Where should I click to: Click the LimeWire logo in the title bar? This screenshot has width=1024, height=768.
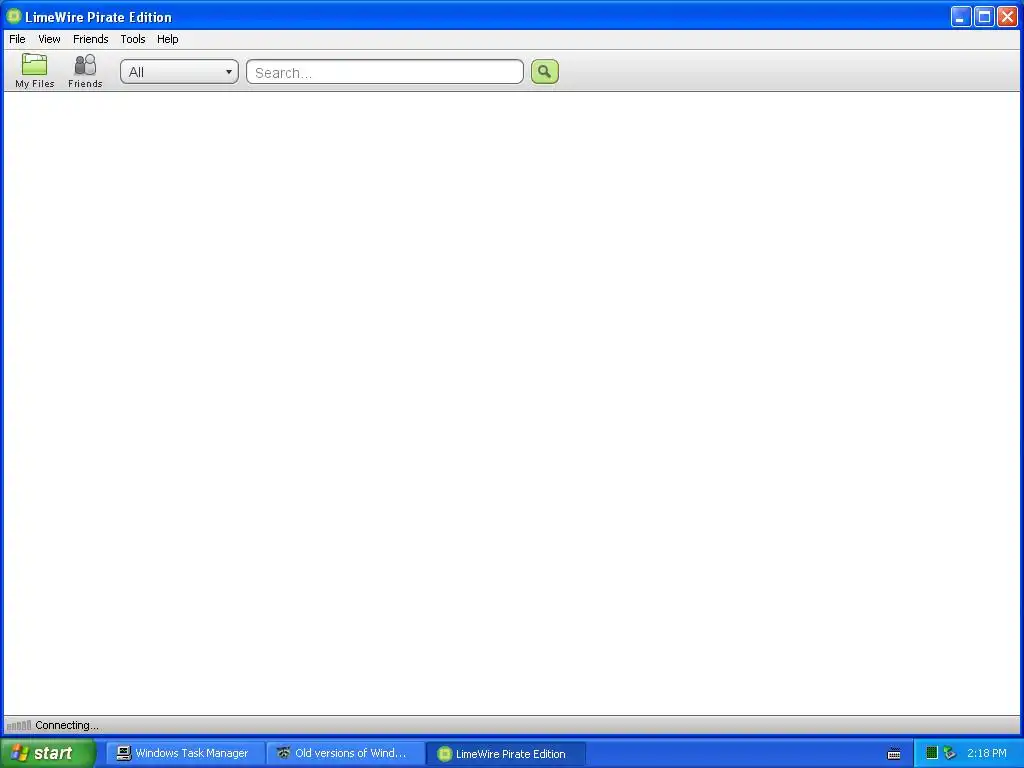click(x=13, y=16)
